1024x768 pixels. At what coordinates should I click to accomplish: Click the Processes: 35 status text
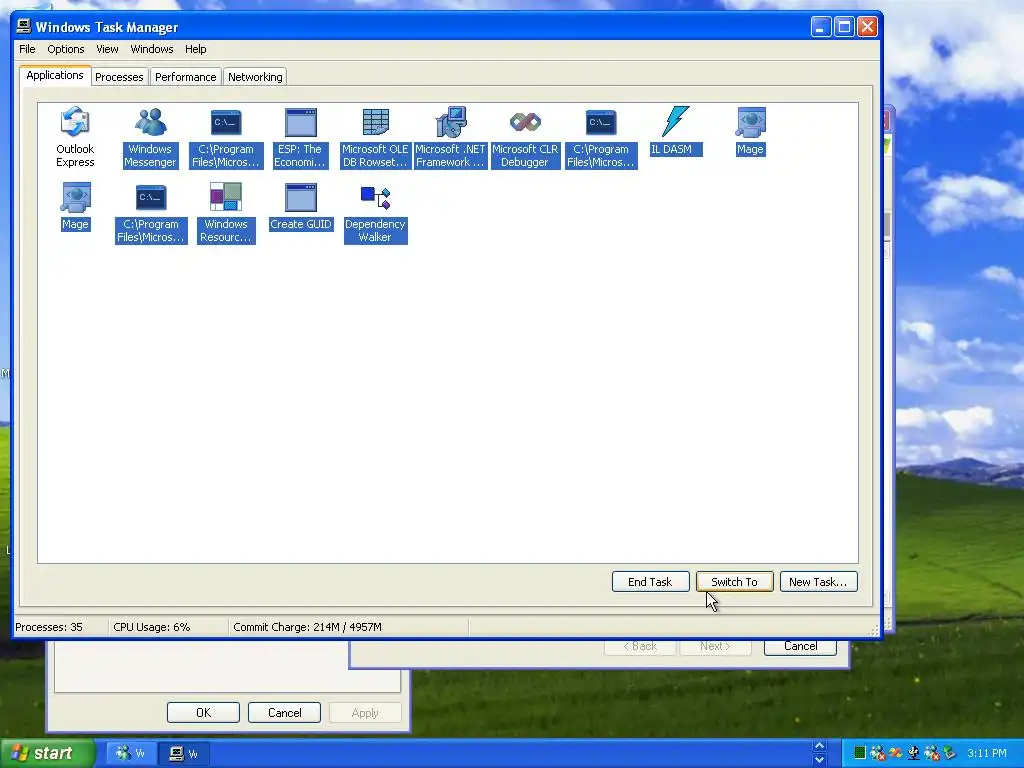coord(49,627)
